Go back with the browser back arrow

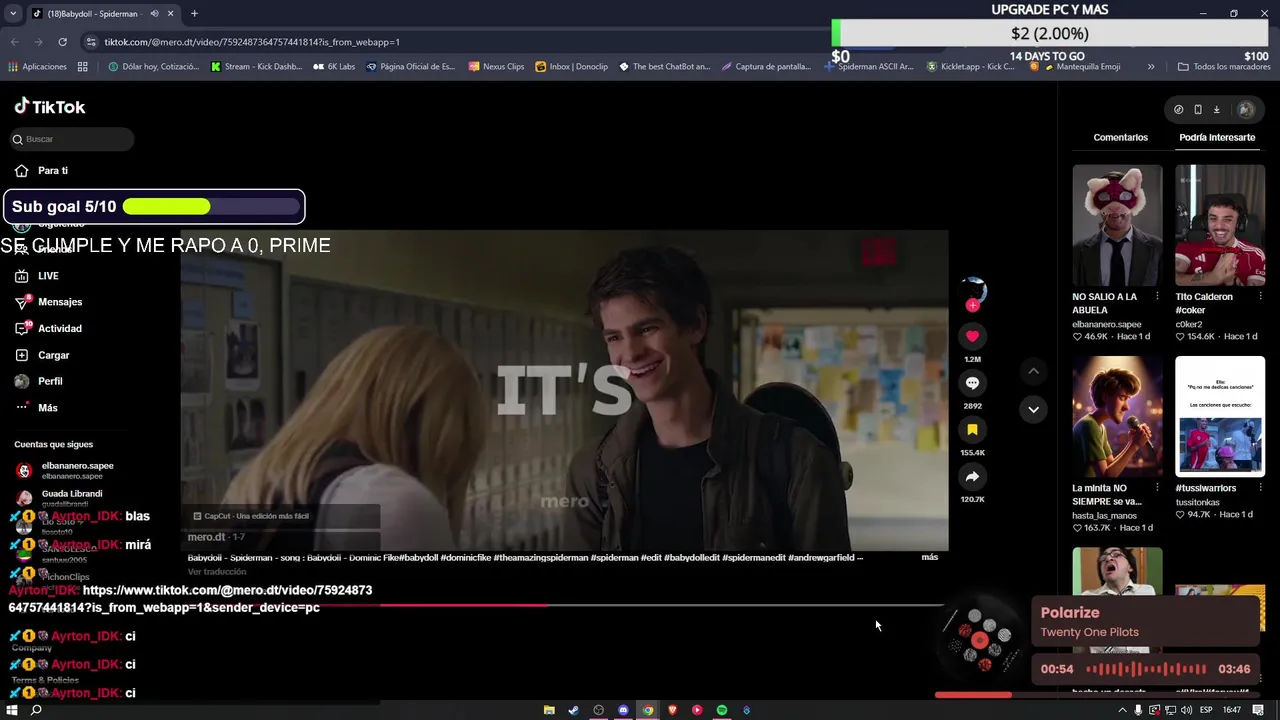coord(15,42)
